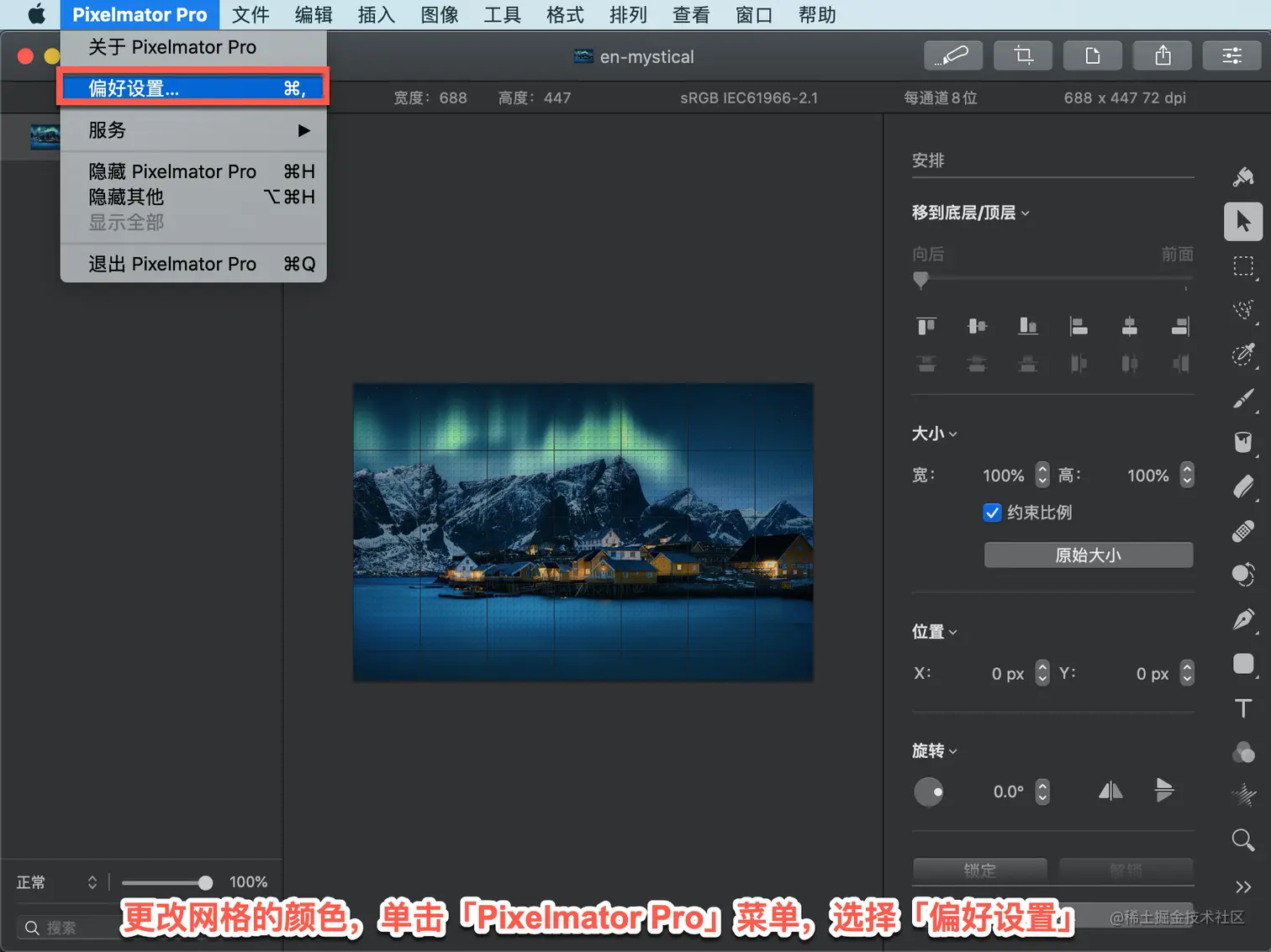Click the height percentage stepper
Image resolution: width=1271 pixels, height=952 pixels.
click(1187, 476)
